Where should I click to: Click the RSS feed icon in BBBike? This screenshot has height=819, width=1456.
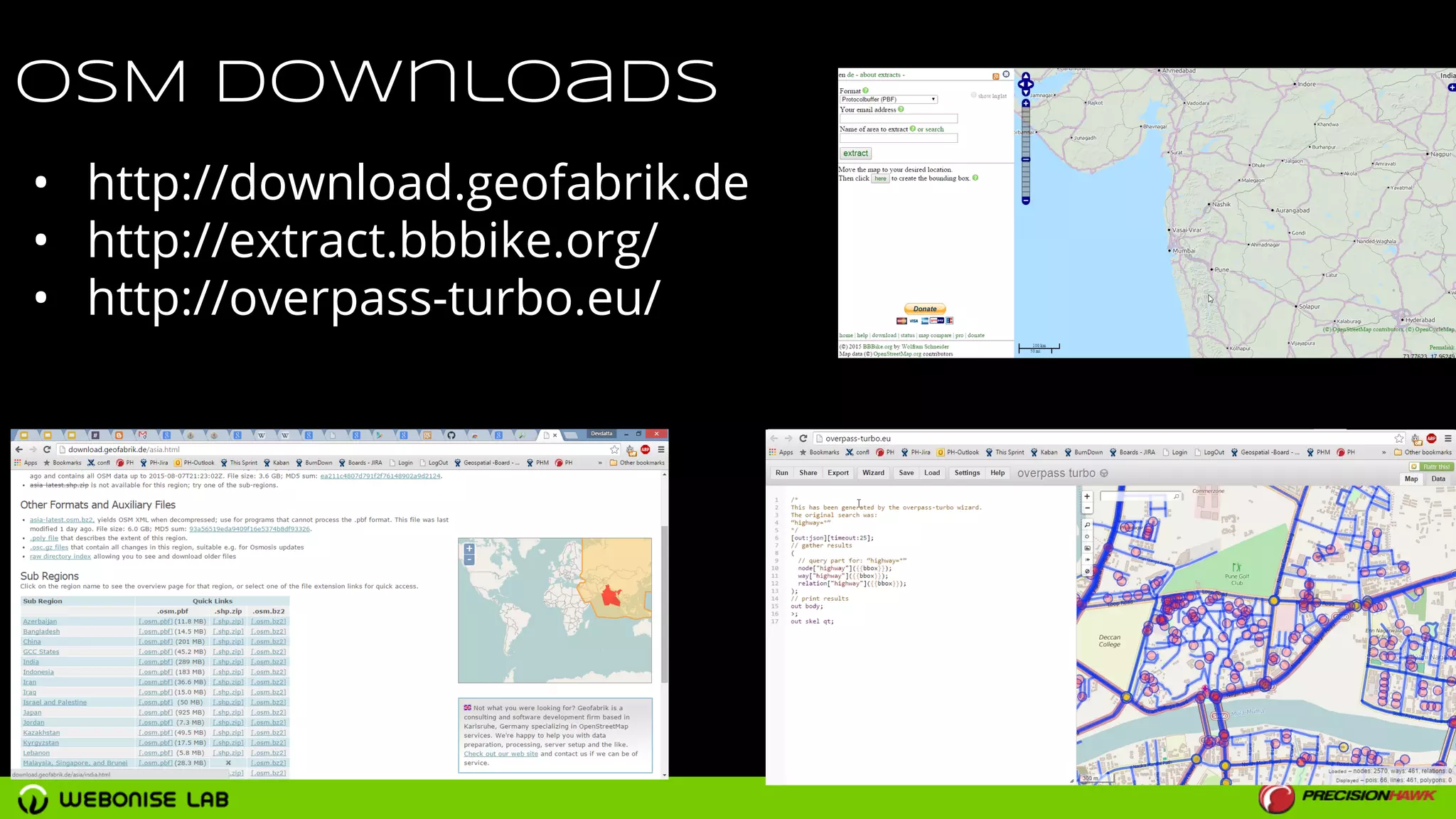click(995, 76)
